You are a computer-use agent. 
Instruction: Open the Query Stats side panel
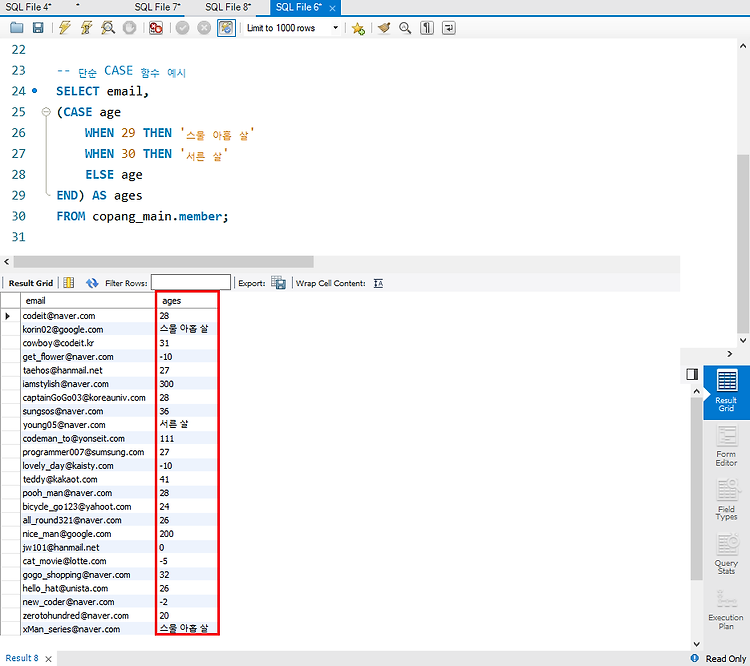[726, 554]
